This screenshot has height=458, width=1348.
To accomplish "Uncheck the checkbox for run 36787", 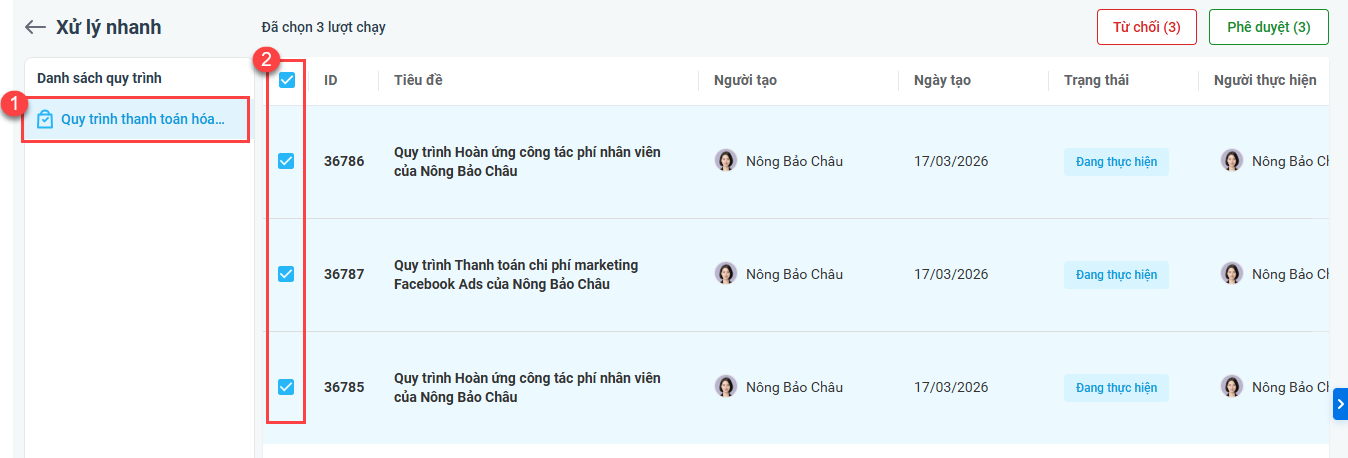I will pos(286,273).
